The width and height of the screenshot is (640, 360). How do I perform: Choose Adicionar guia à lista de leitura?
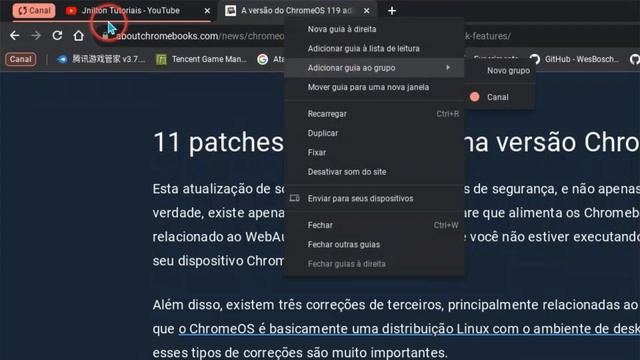tap(374, 49)
